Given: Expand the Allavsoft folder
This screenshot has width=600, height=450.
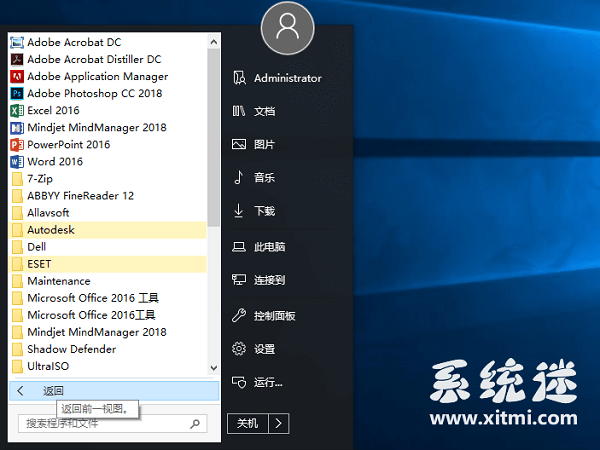Looking at the screenshot, I should (x=108, y=213).
